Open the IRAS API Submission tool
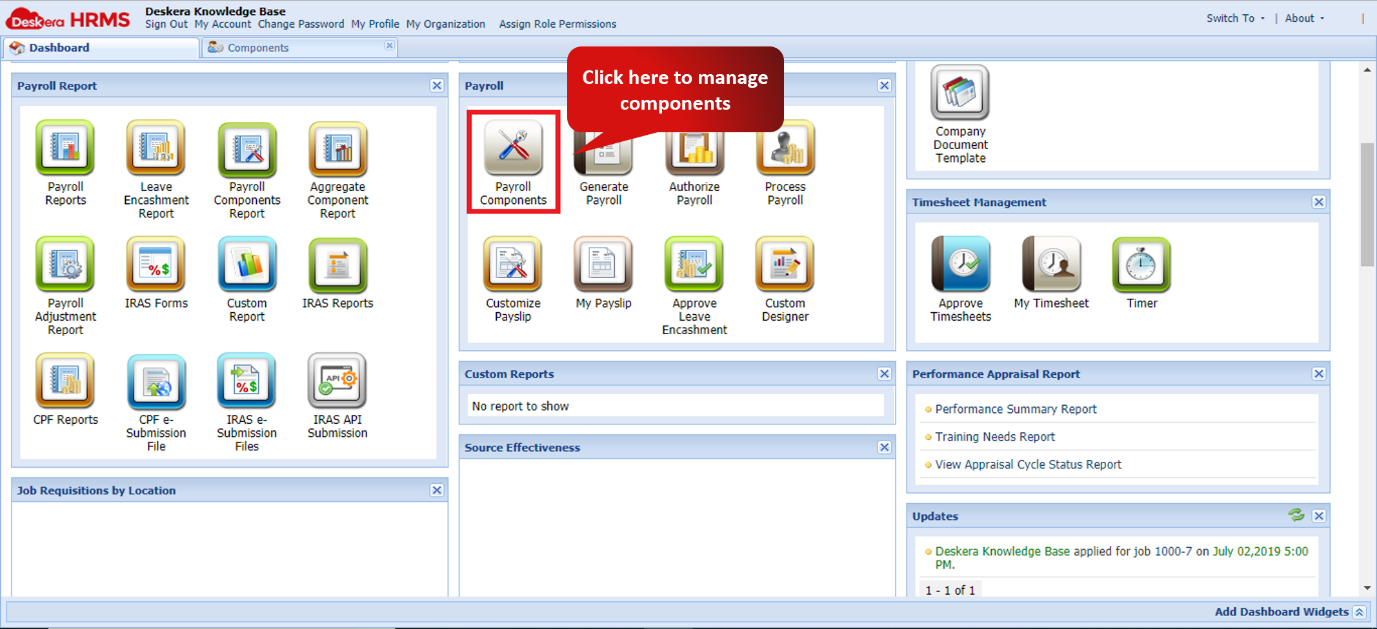This screenshot has height=629, width=1377. pos(337,382)
